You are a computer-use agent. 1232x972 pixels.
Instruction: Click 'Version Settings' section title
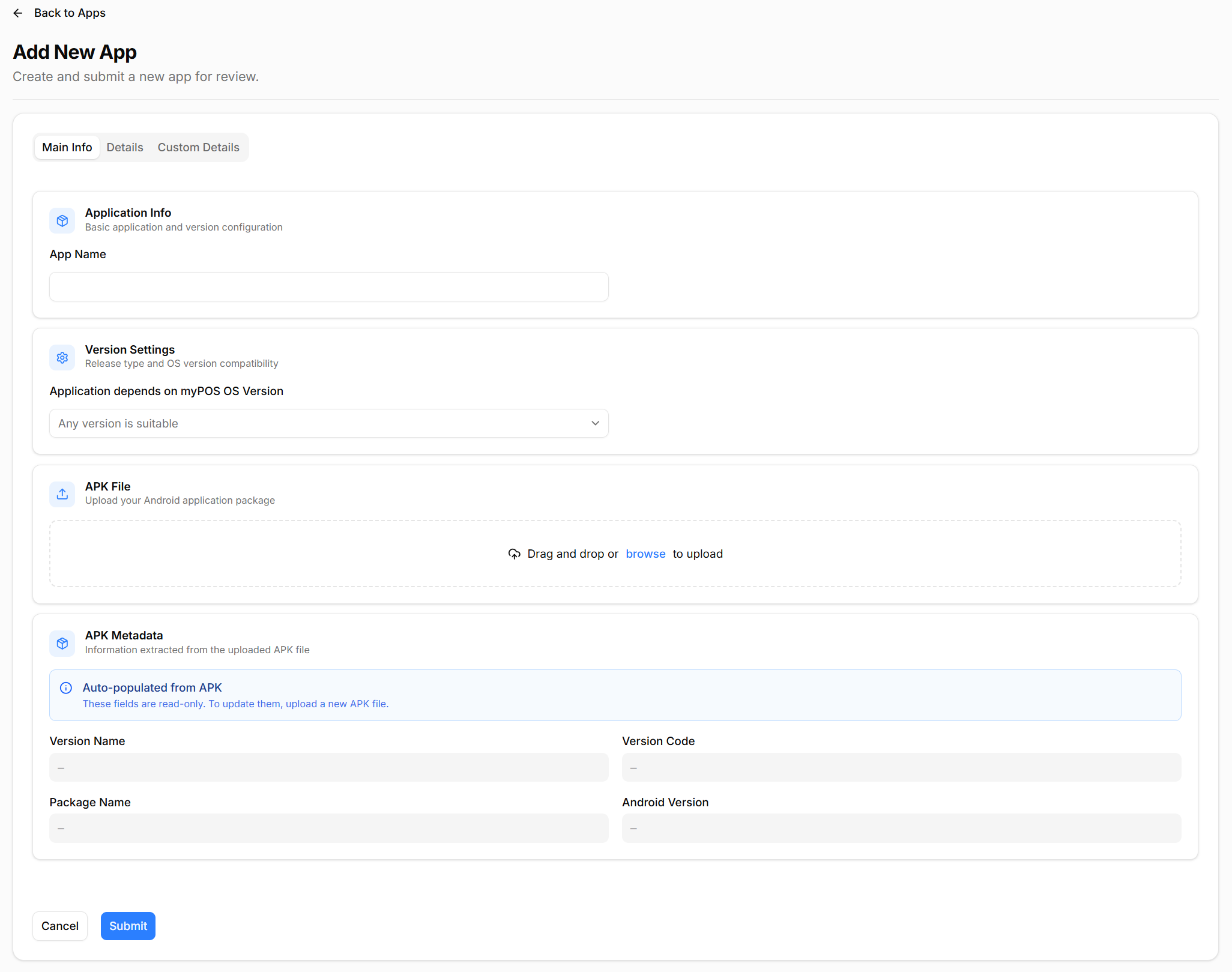(130, 349)
